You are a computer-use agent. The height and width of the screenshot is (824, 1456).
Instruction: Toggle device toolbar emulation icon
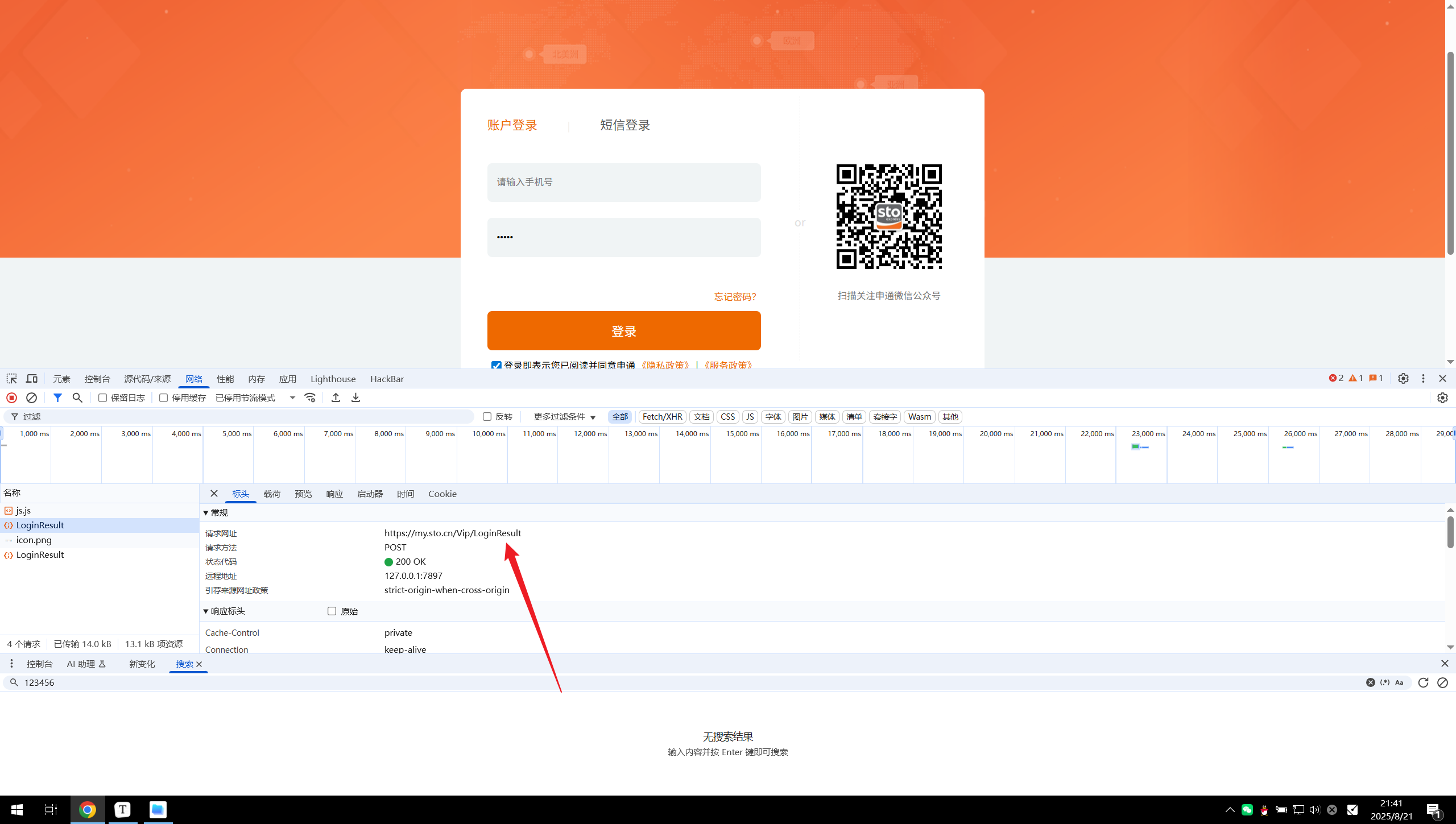[32, 379]
